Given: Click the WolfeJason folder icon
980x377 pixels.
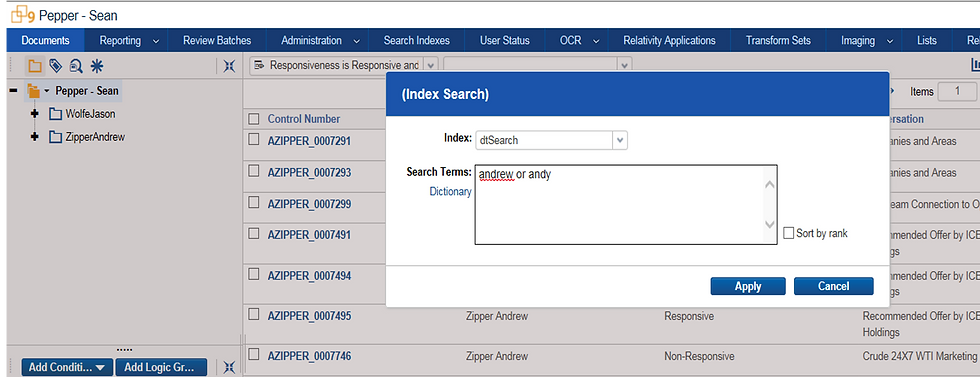Looking at the screenshot, I should [x=55, y=114].
